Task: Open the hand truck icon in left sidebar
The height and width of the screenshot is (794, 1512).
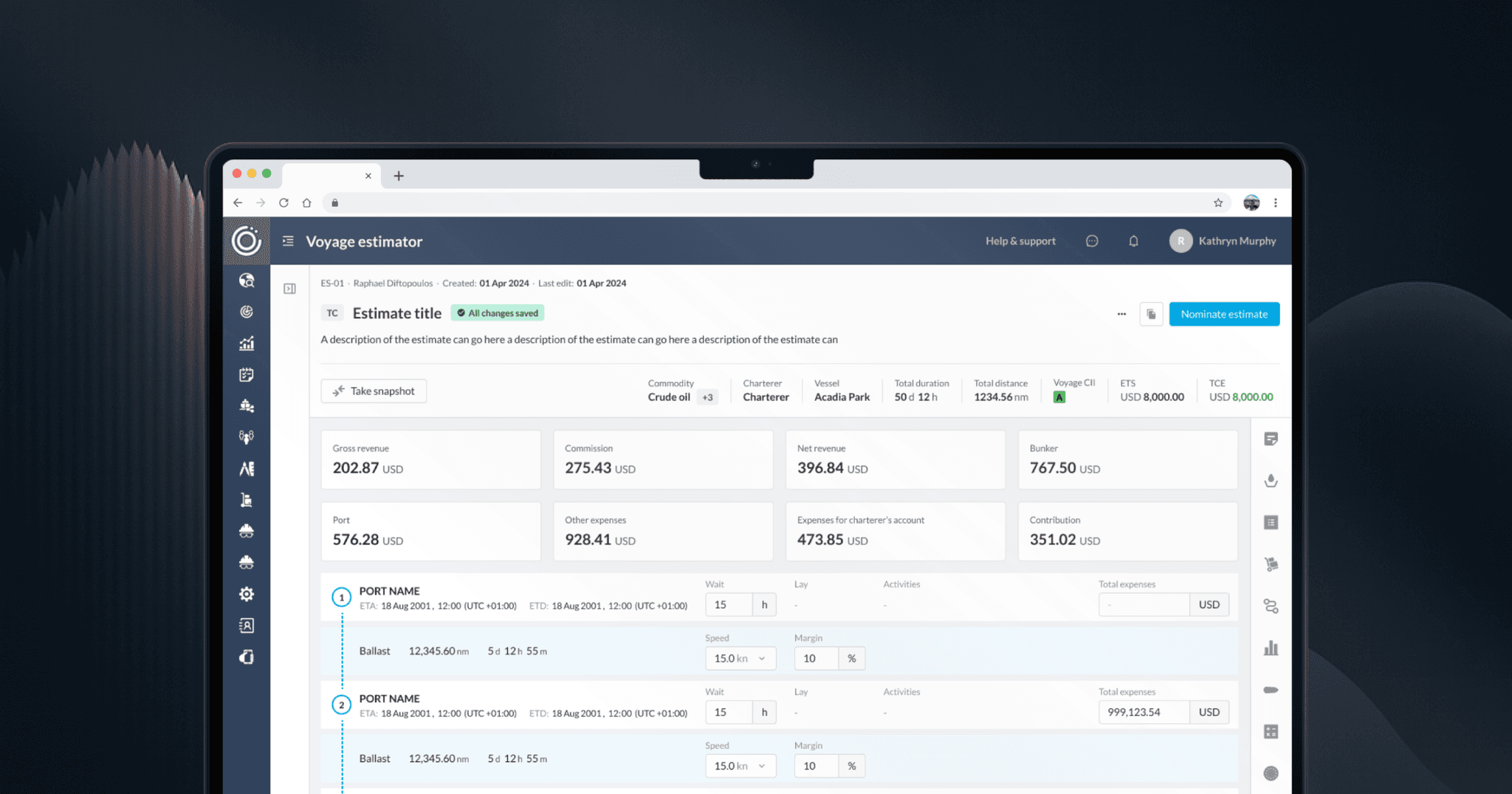Action: tap(247, 500)
